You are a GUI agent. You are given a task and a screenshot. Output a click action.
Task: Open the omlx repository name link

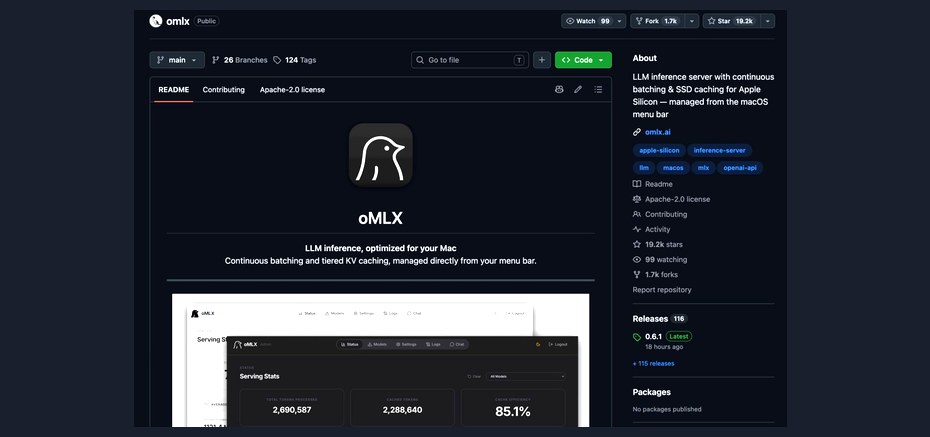point(178,21)
